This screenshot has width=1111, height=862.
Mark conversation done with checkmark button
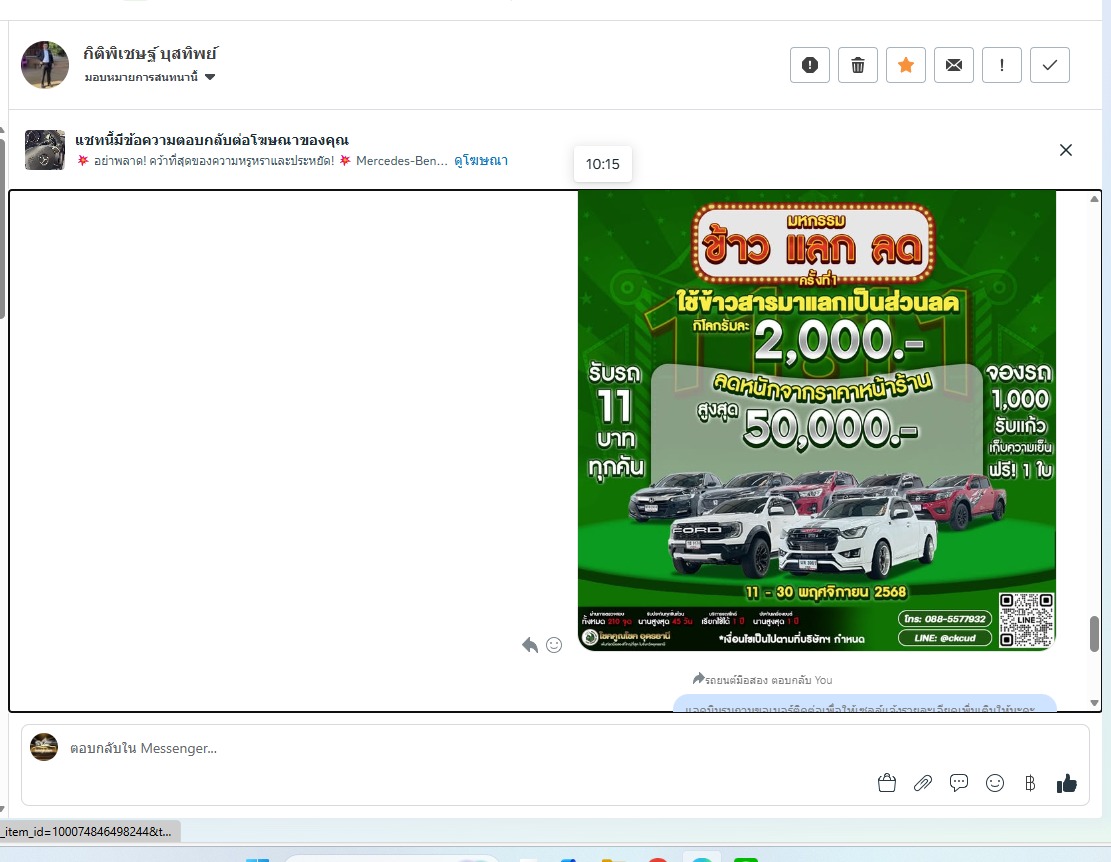[1050, 65]
